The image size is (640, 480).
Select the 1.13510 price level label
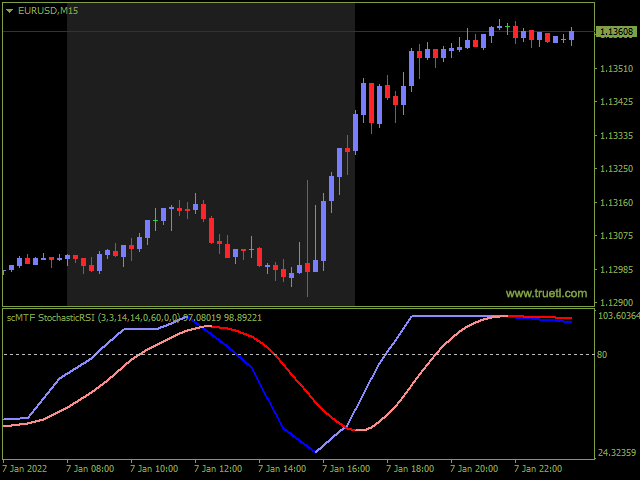click(x=616, y=68)
